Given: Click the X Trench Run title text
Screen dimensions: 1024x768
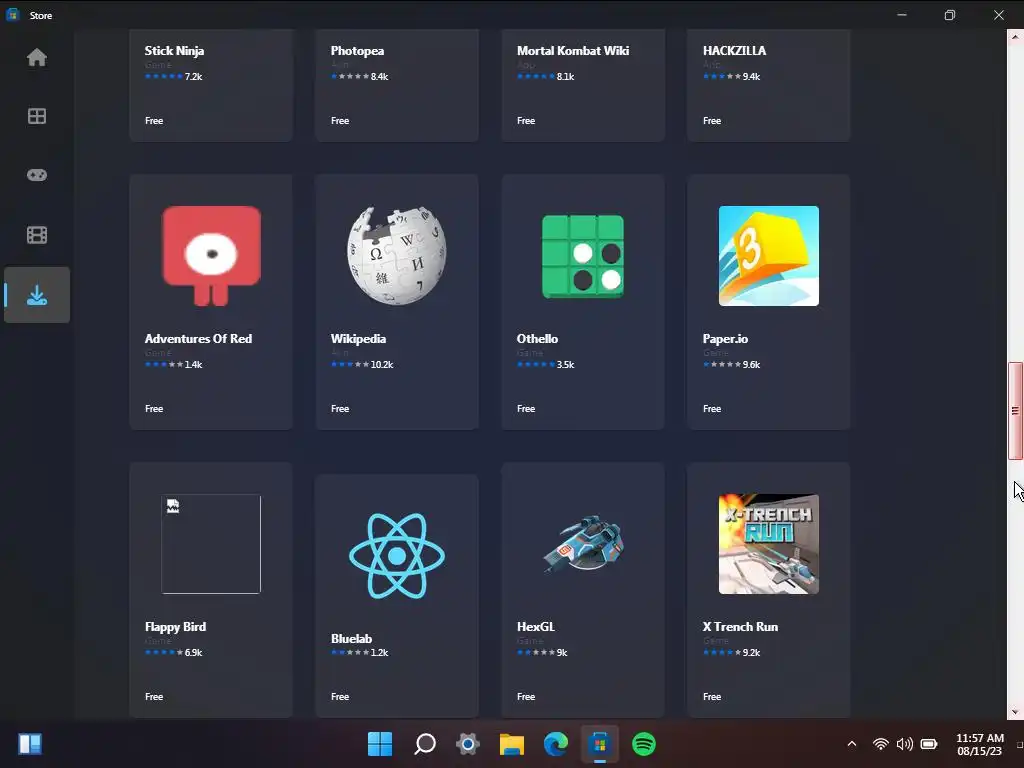Looking at the screenshot, I should [740, 627].
